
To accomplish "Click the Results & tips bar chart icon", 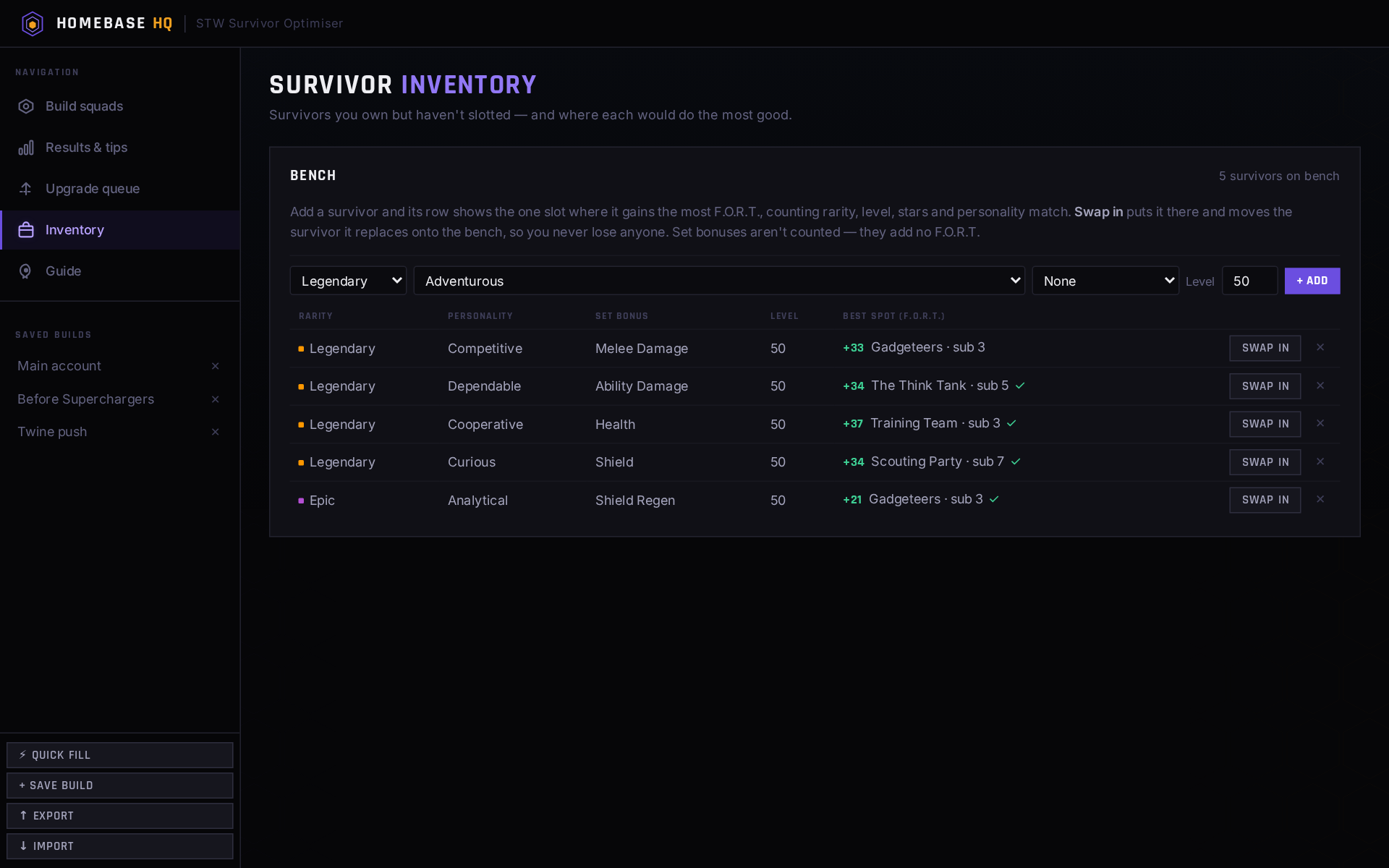I will coord(26,148).
